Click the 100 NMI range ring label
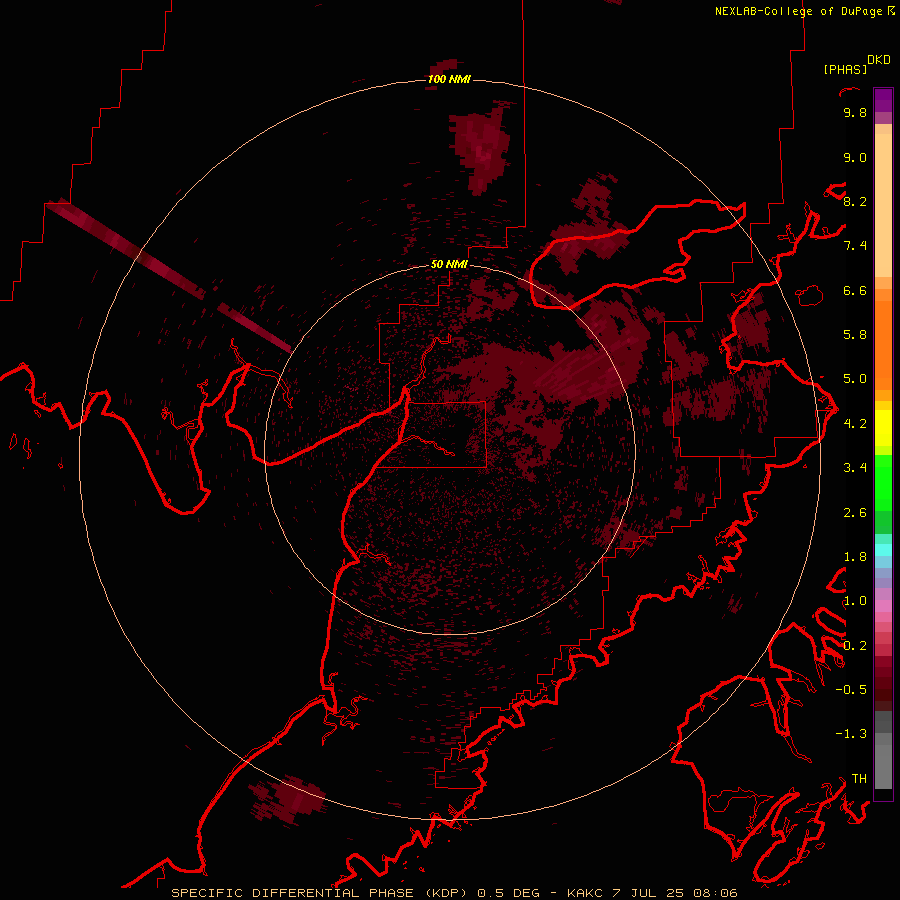 pyautogui.click(x=449, y=79)
